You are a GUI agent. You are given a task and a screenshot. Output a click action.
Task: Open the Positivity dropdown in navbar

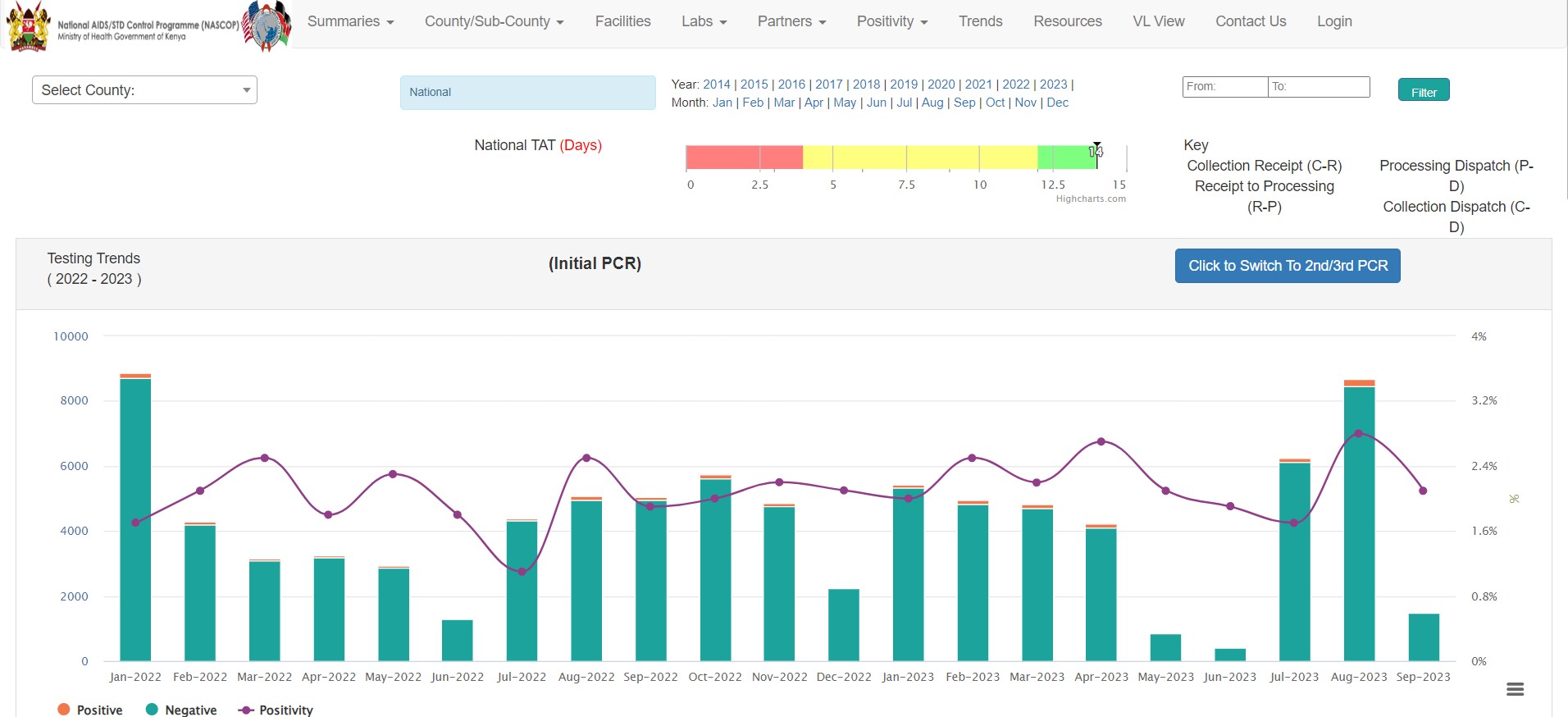pyautogui.click(x=891, y=21)
